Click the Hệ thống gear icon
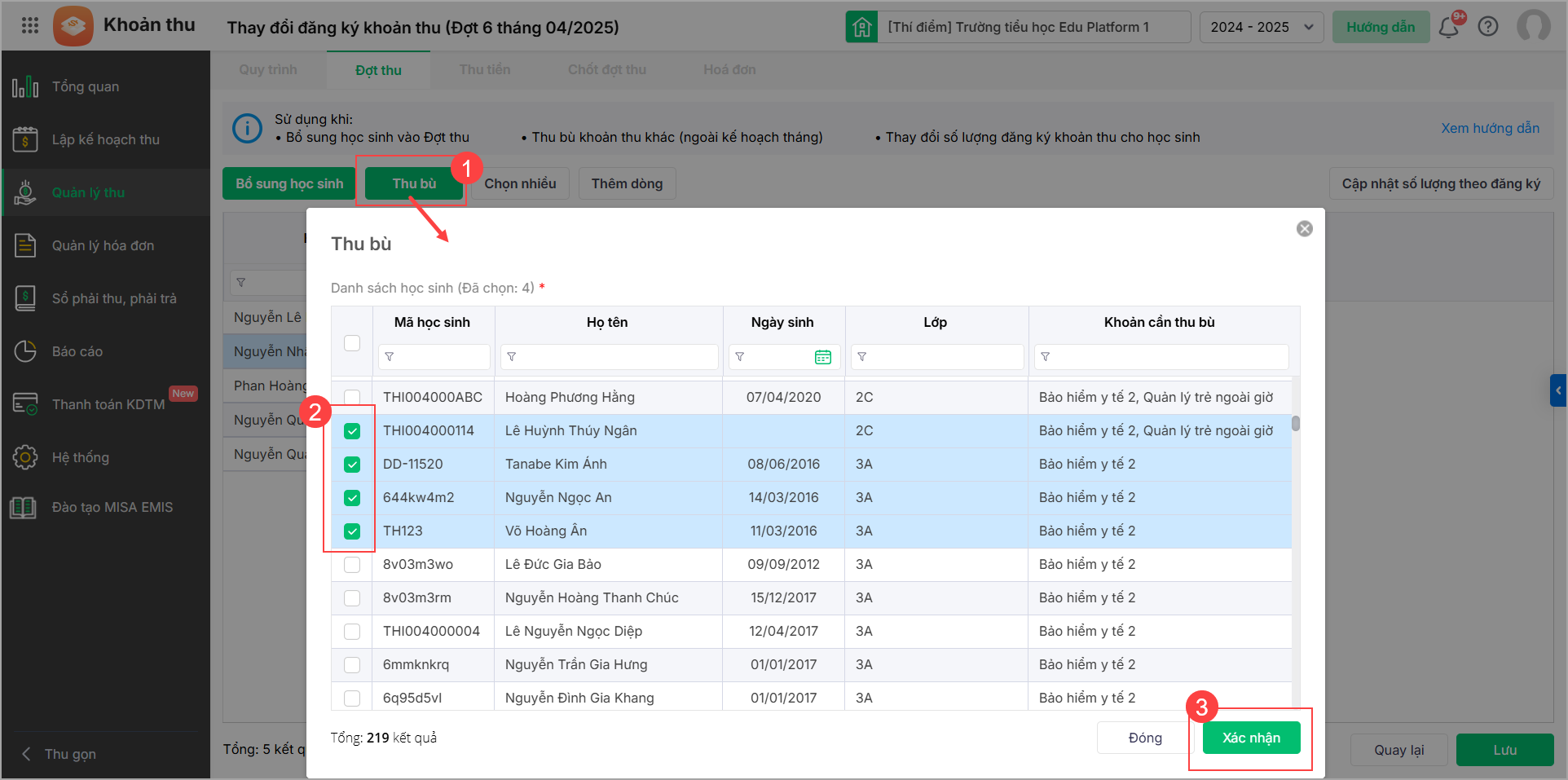This screenshot has height=780, width=1568. pyautogui.click(x=25, y=457)
